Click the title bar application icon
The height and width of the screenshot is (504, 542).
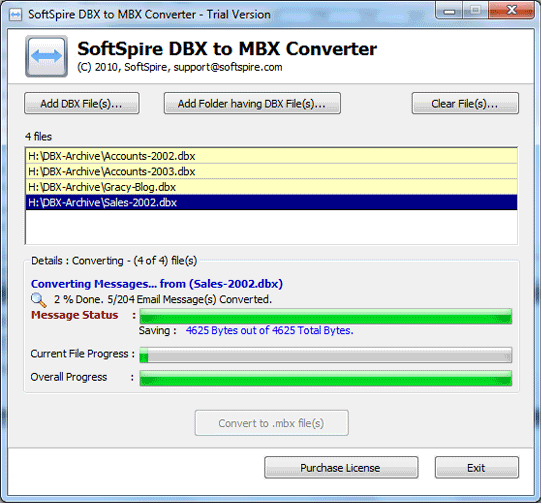pos(15,15)
